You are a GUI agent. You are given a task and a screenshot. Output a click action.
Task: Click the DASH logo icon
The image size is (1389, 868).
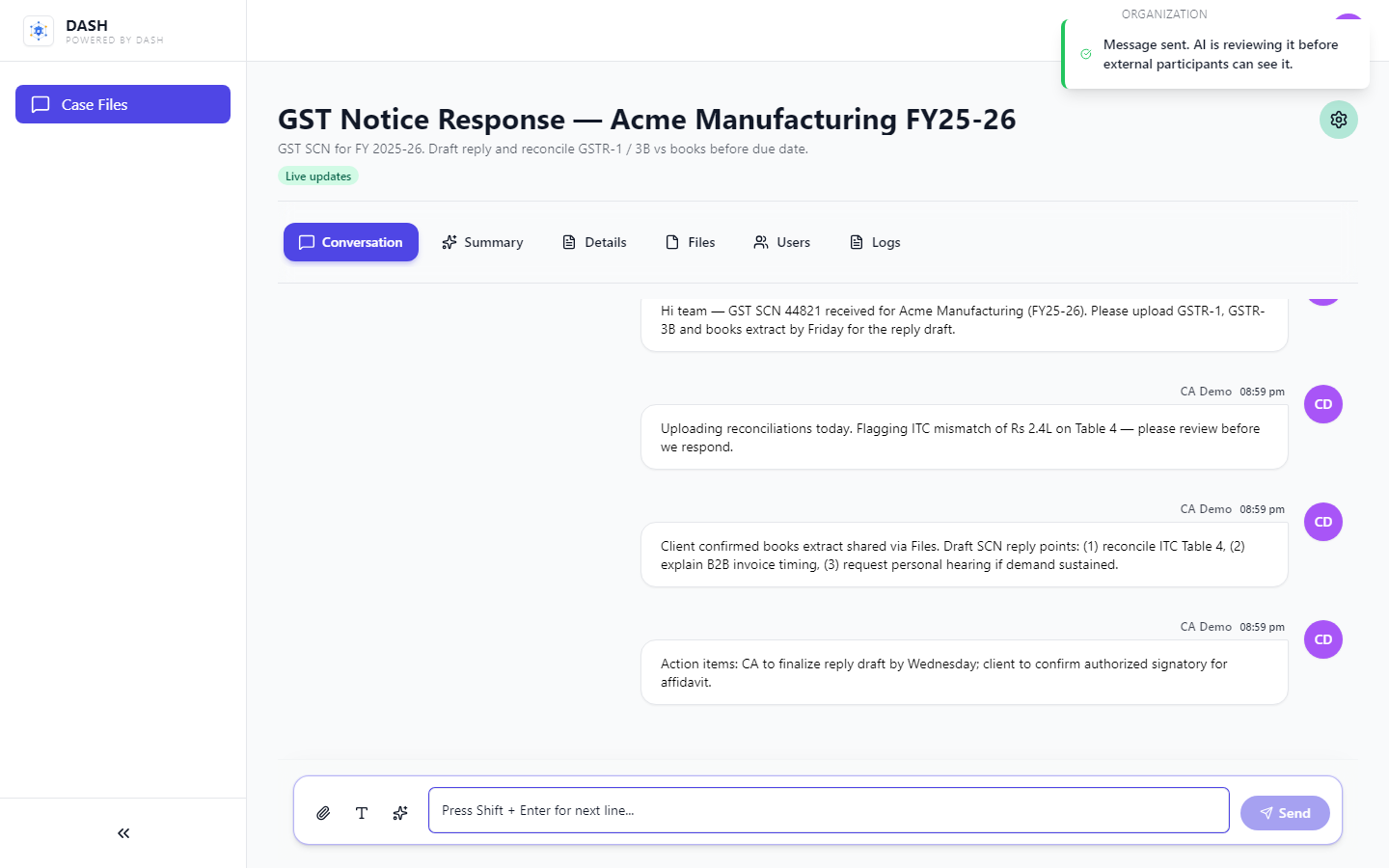[x=39, y=31]
